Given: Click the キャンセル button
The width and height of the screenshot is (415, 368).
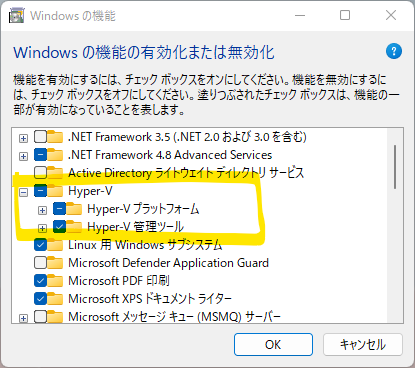Looking at the screenshot, I should tap(363, 344).
